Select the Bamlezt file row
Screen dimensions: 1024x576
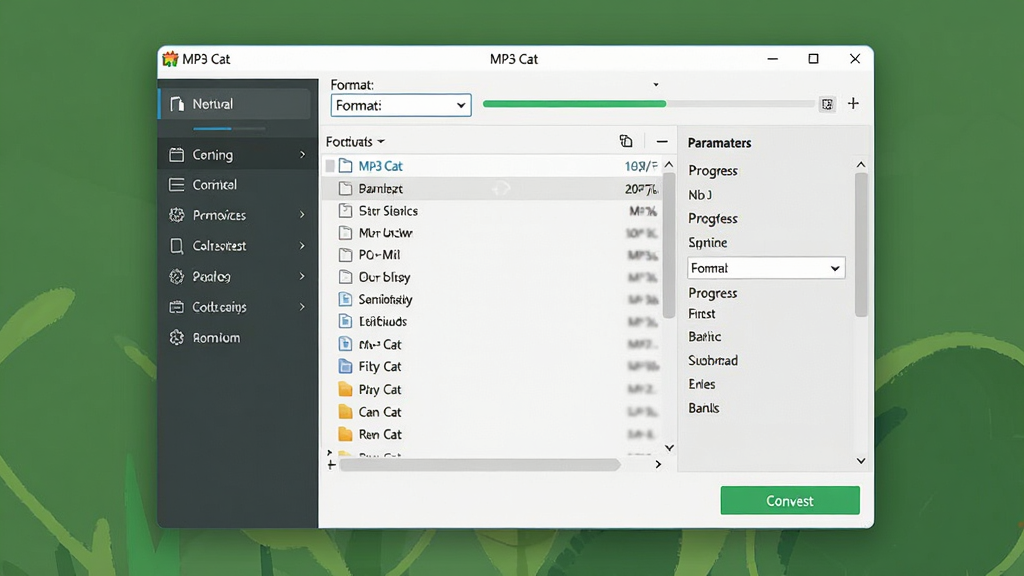click(x=492, y=189)
